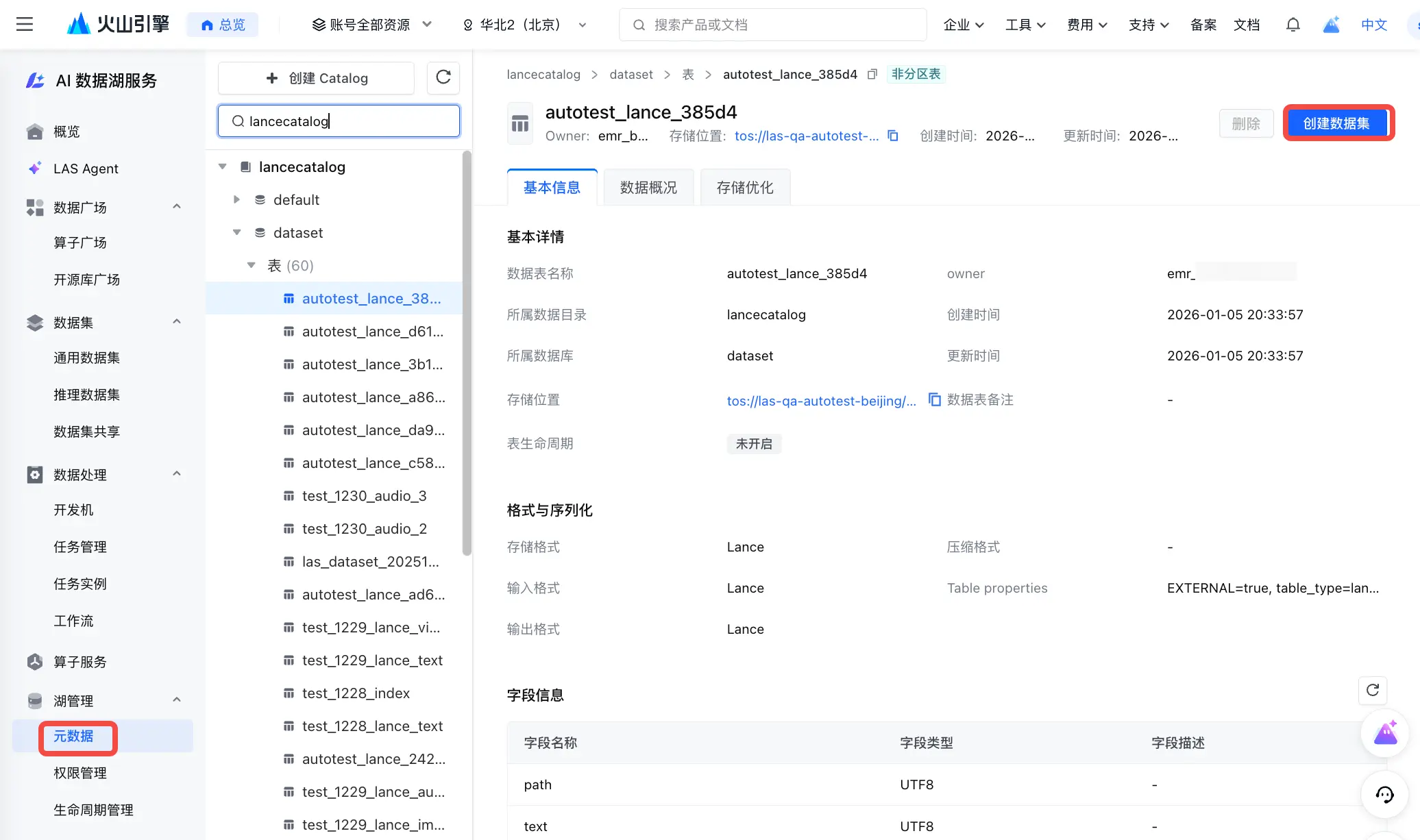This screenshot has width=1420, height=840.
Task: Open tos://las-qa-autotest-beijing storage link
Action: (x=821, y=401)
